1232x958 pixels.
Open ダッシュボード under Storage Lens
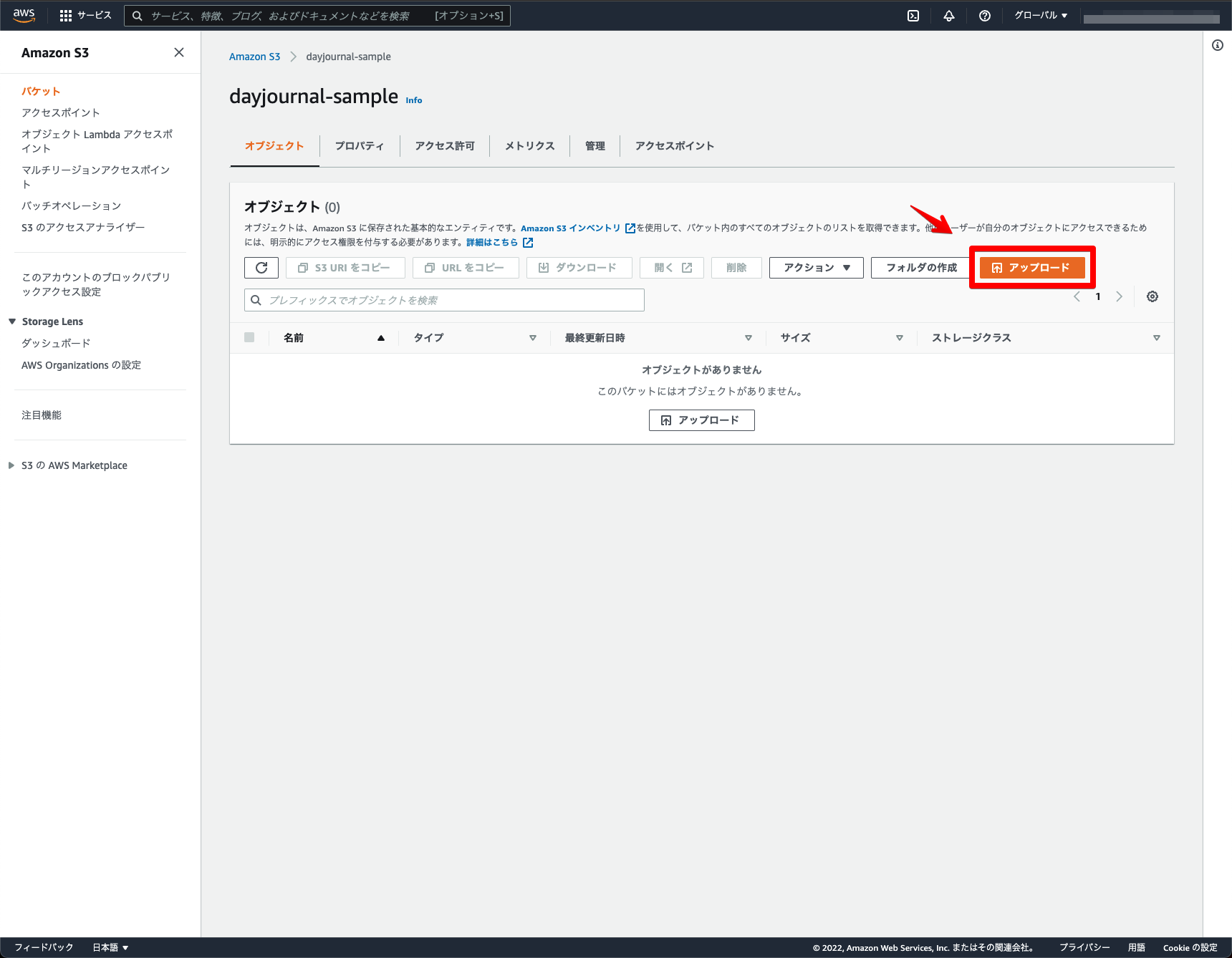56,344
